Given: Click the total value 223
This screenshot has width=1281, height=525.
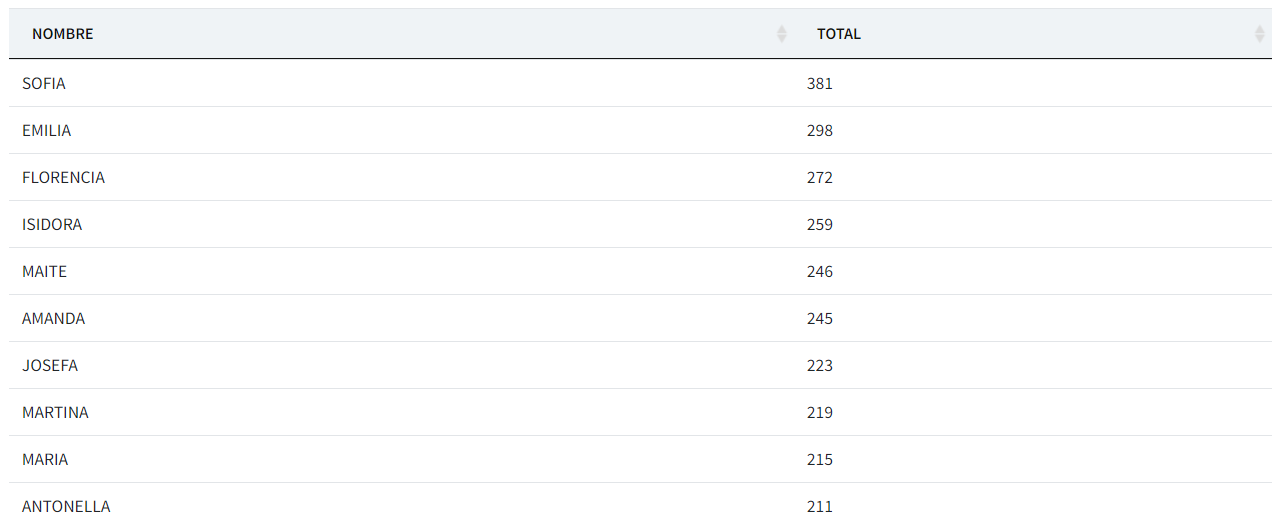Looking at the screenshot, I should click(x=819, y=366).
